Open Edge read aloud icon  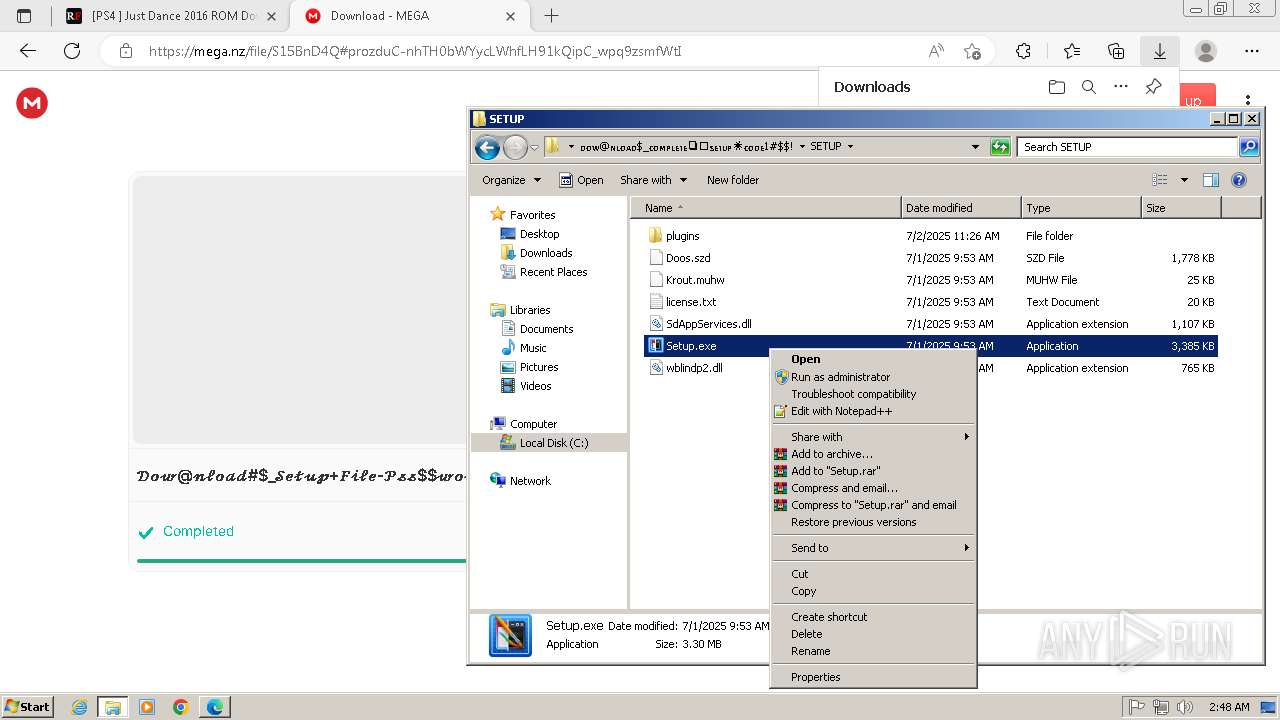coord(936,51)
